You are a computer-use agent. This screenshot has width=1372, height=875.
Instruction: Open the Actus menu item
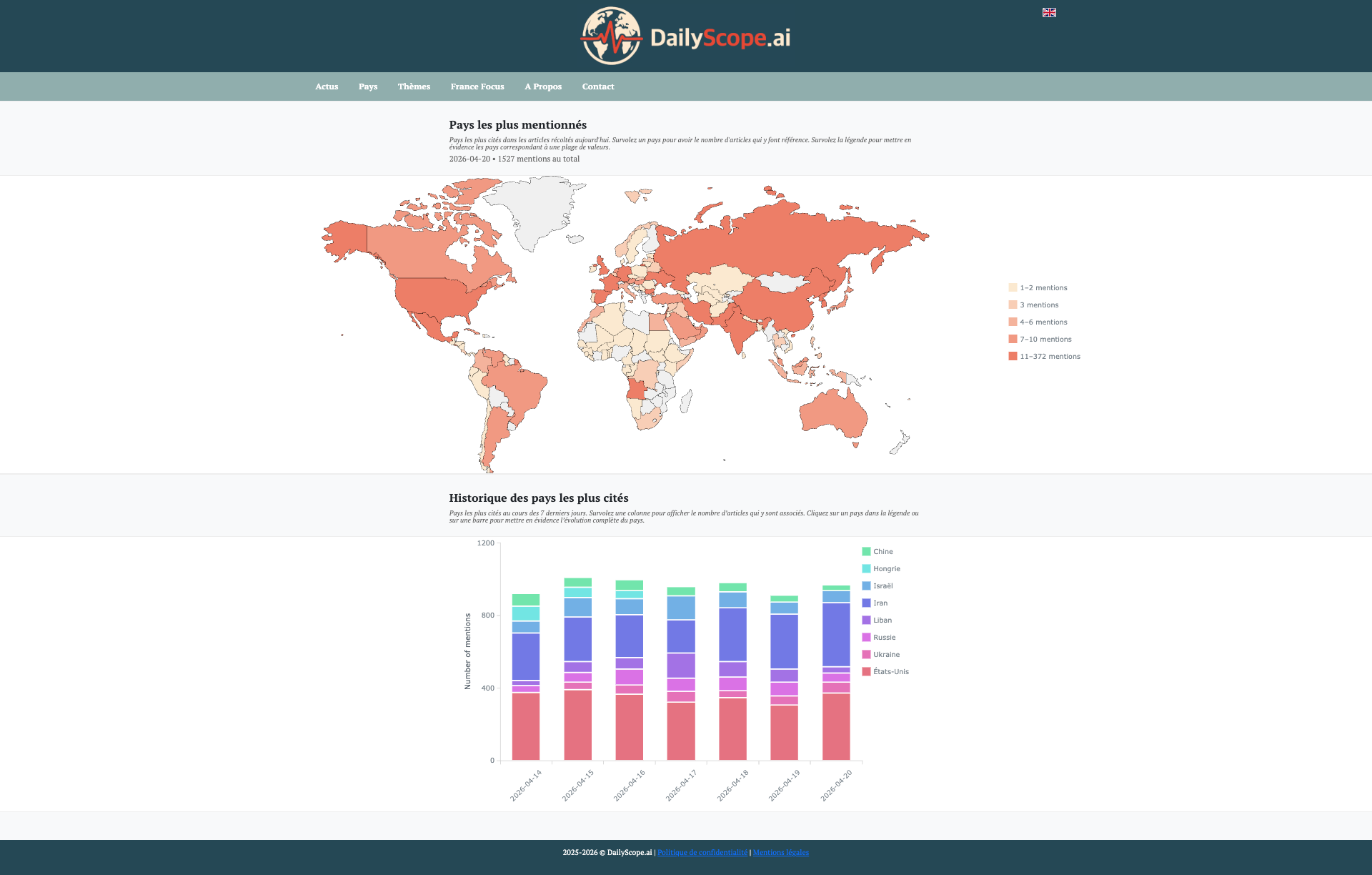click(327, 86)
